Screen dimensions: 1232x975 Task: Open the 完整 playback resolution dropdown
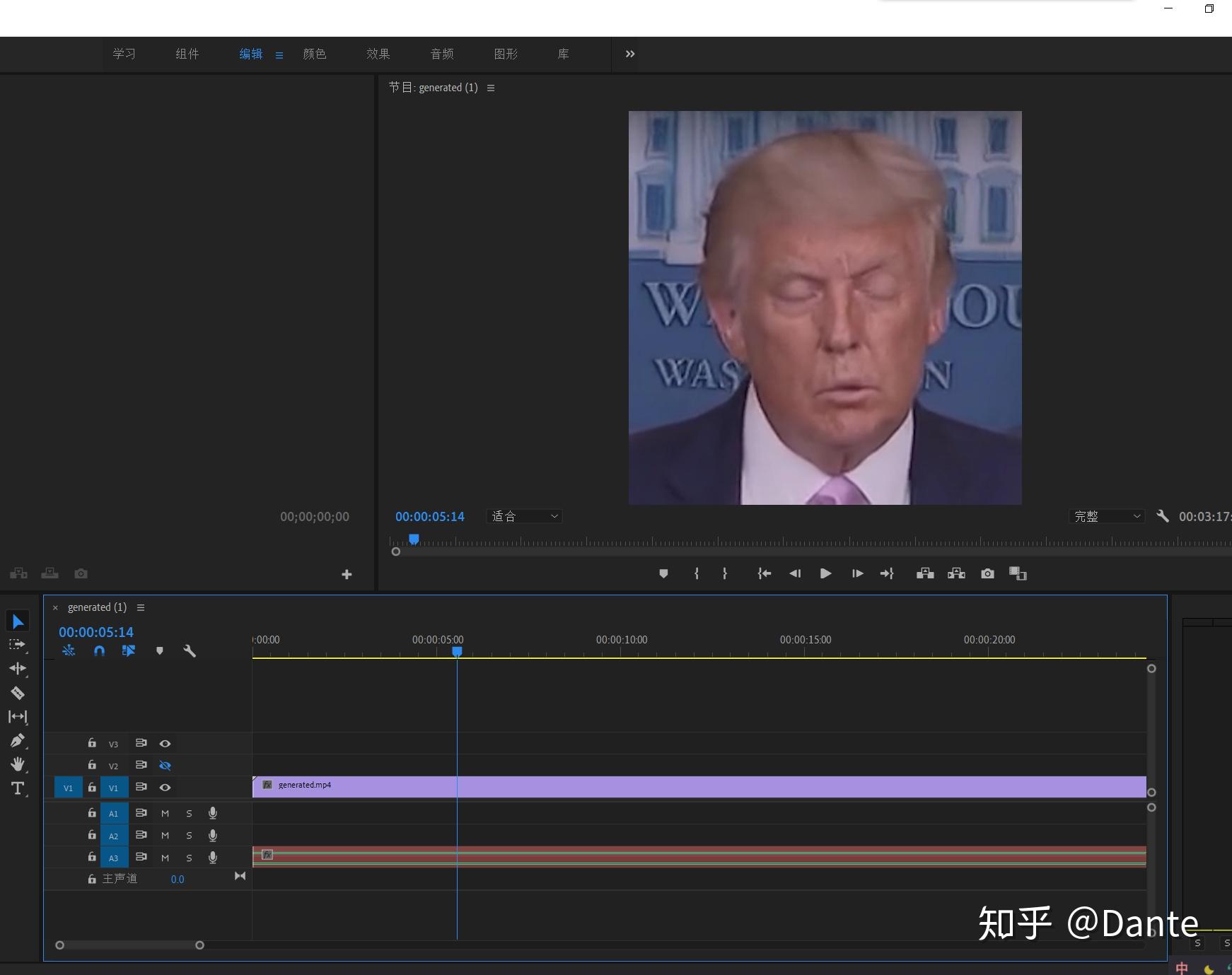click(1106, 516)
